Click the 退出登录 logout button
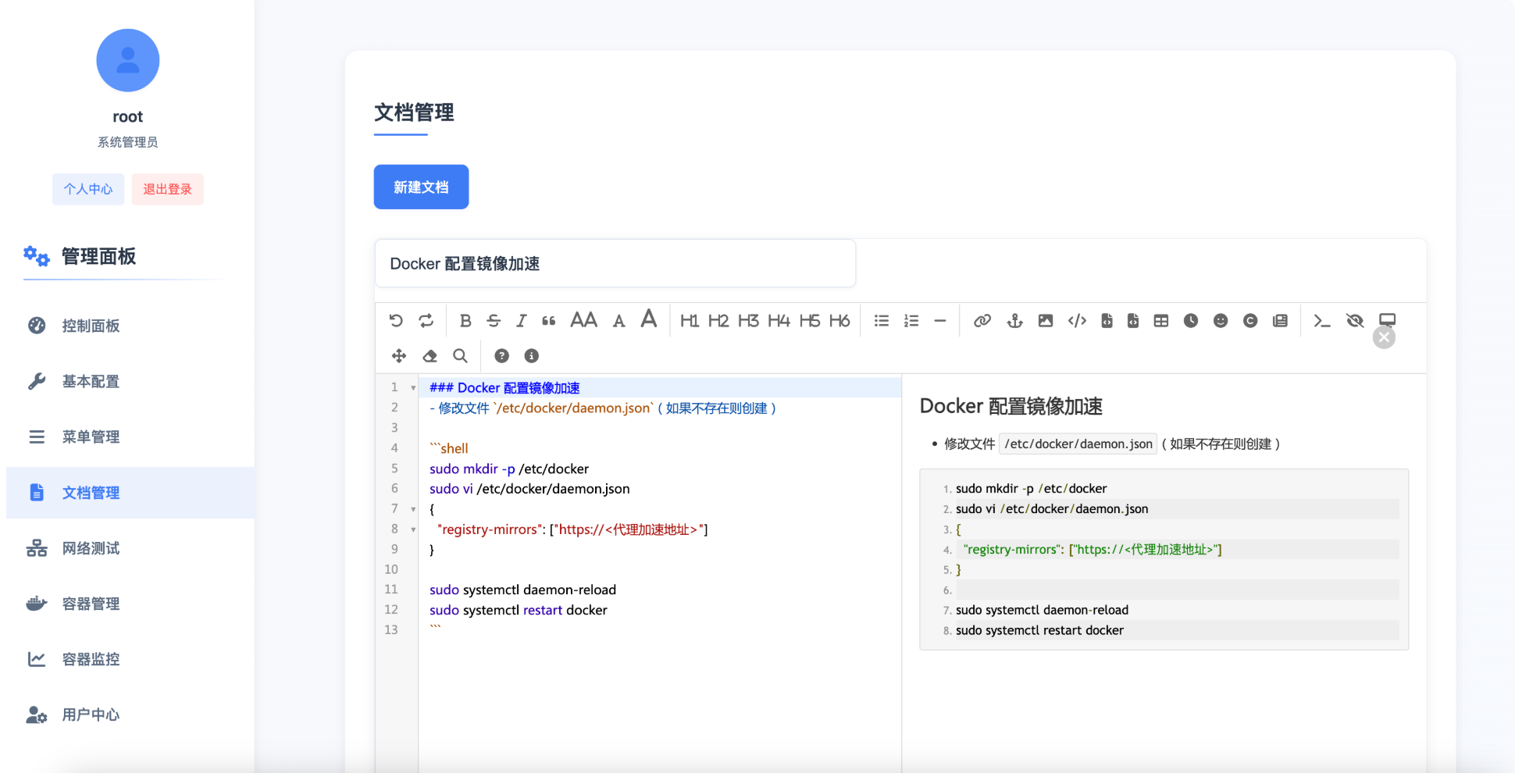The image size is (1515, 784). pyautogui.click(x=167, y=189)
